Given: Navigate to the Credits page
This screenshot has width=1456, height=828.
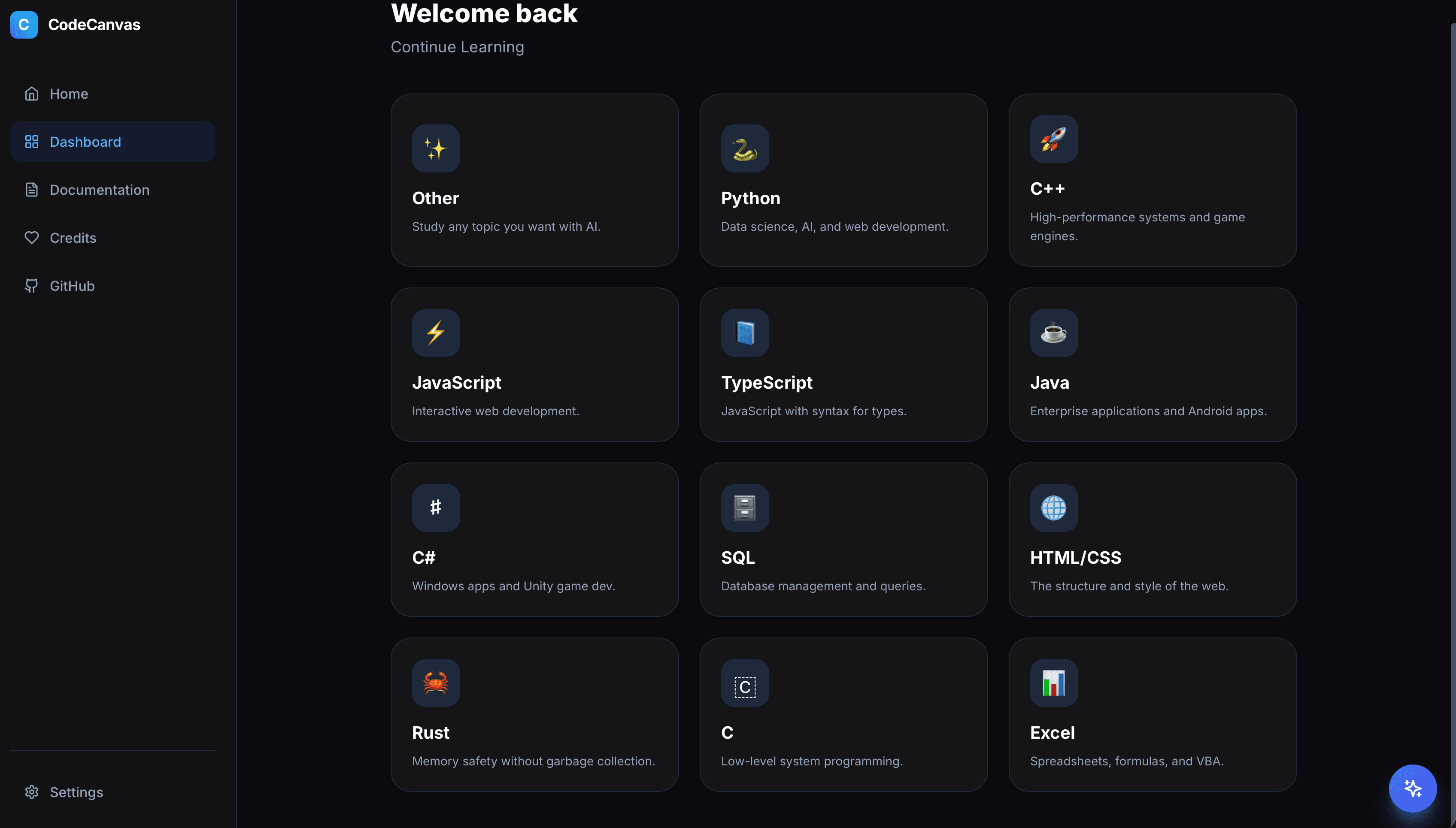Looking at the screenshot, I should click(73, 238).
